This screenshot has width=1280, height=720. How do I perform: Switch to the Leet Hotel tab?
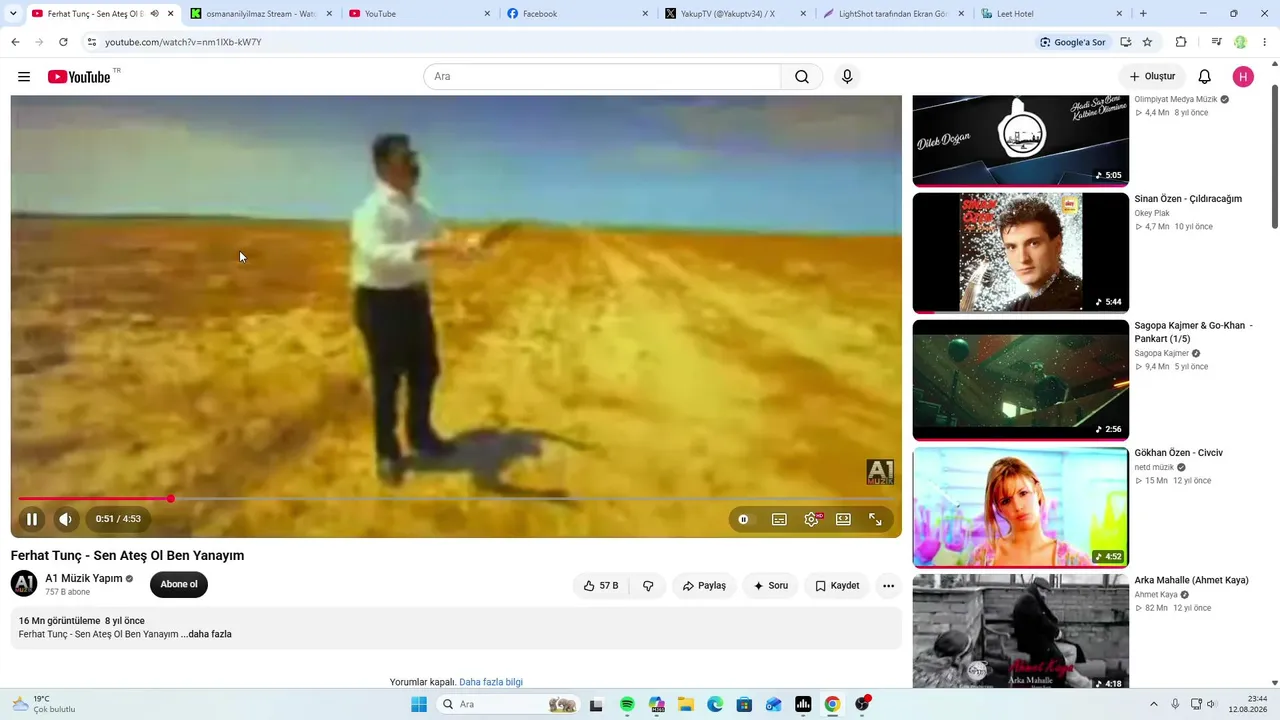tap(1052, 14)
